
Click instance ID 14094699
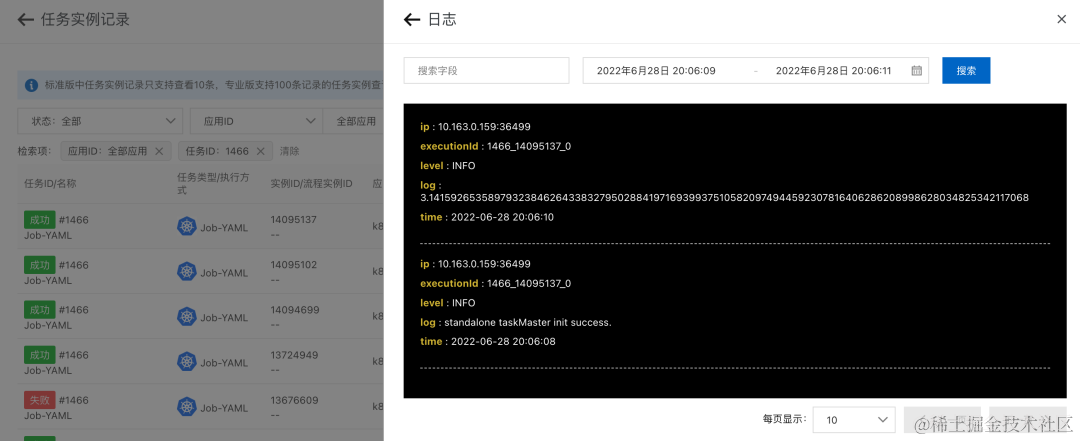pyautogui.click(x=295, y=310)
